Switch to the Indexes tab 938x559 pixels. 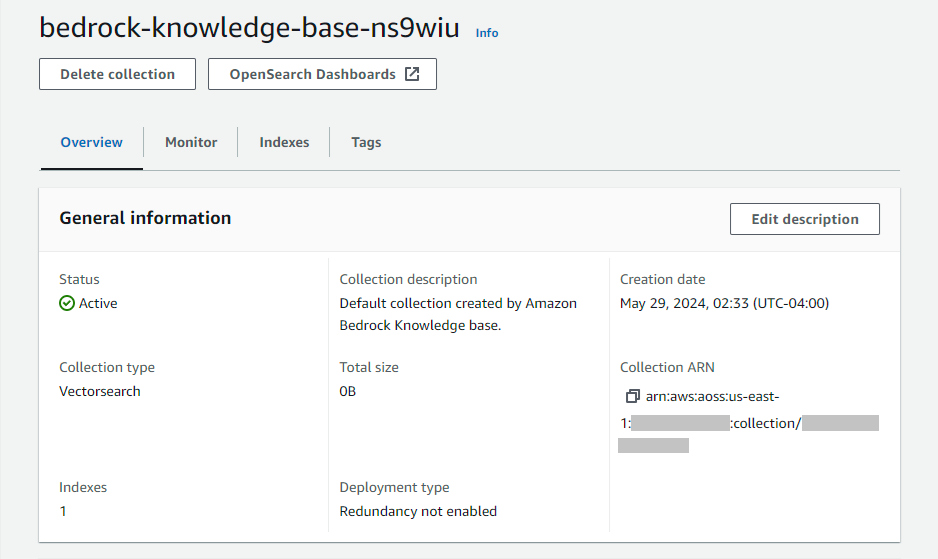pos(284,142)
